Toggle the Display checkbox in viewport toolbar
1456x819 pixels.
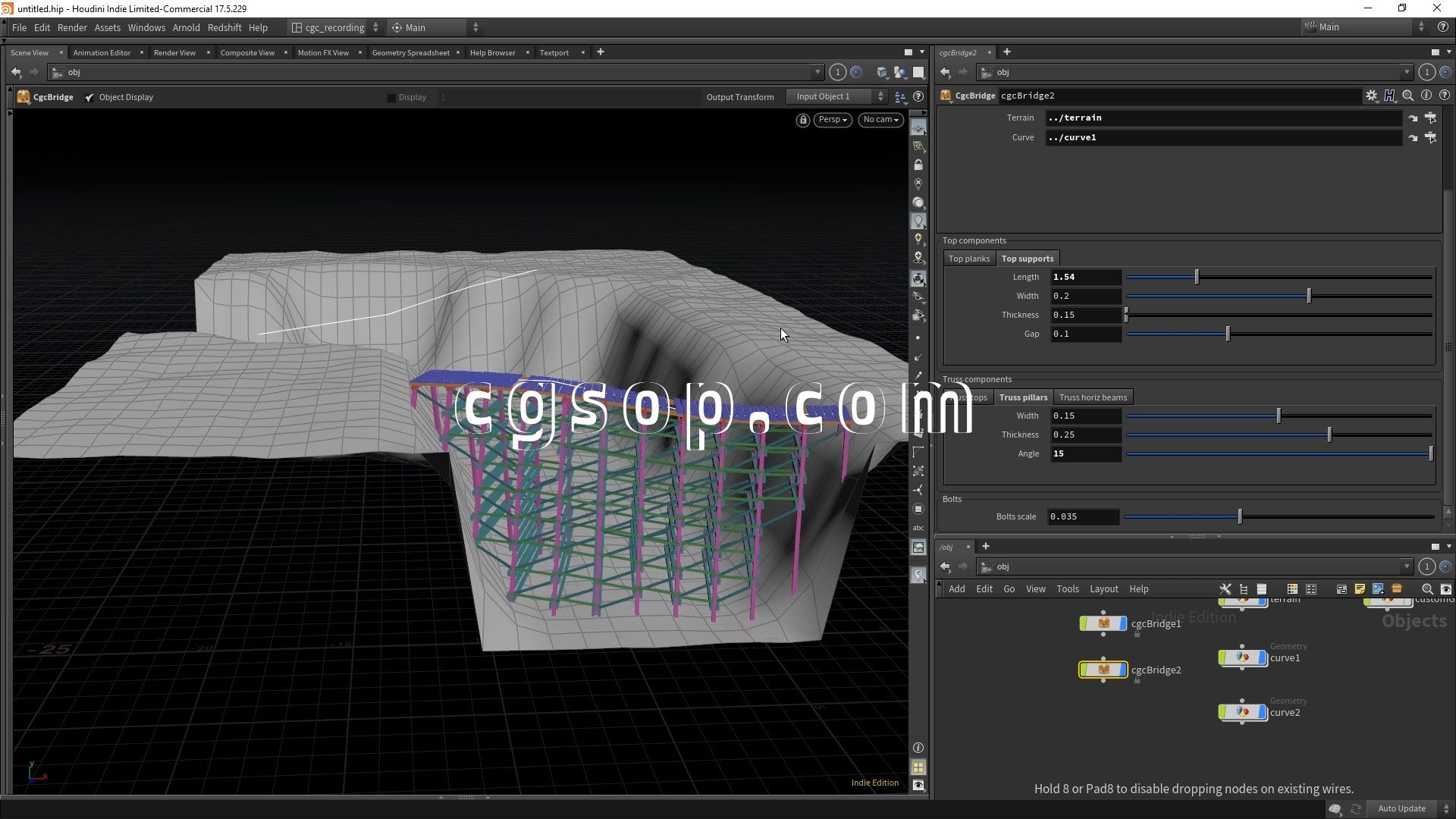(x=392, y=98)
